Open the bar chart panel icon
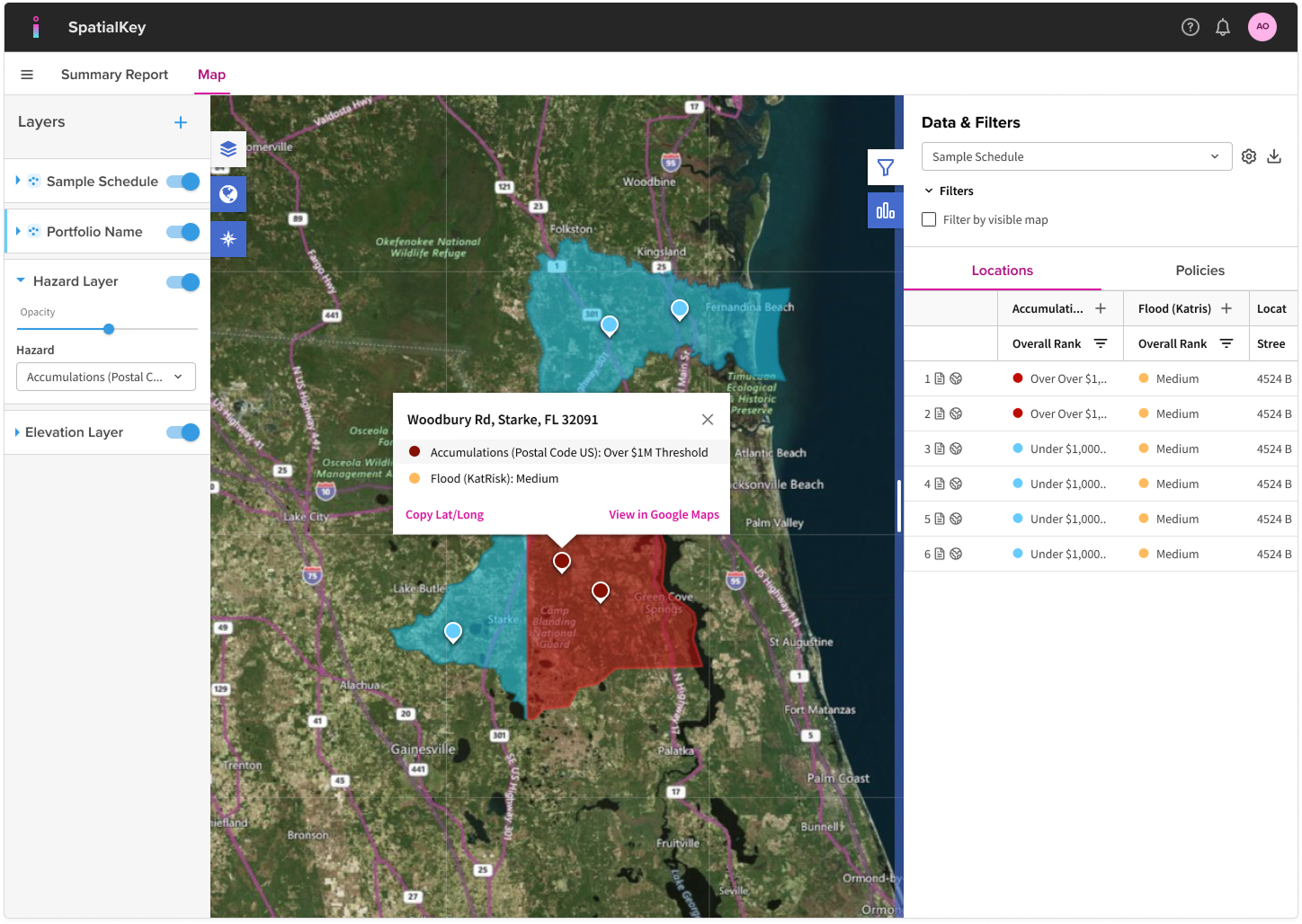The height and width of the screenshot is (924, 1302). (885, 210)
